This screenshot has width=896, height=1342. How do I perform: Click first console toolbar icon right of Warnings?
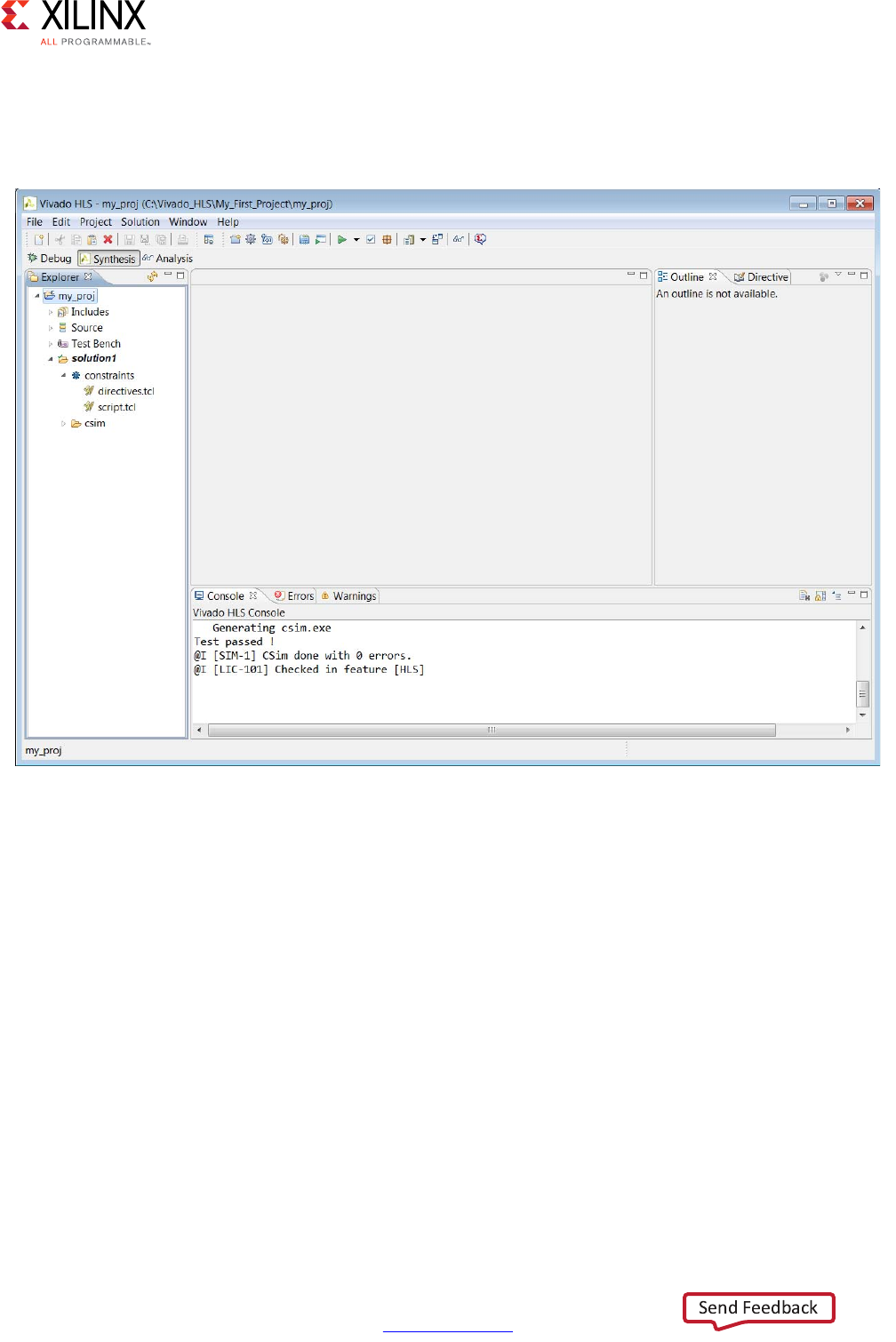(804, 595)
